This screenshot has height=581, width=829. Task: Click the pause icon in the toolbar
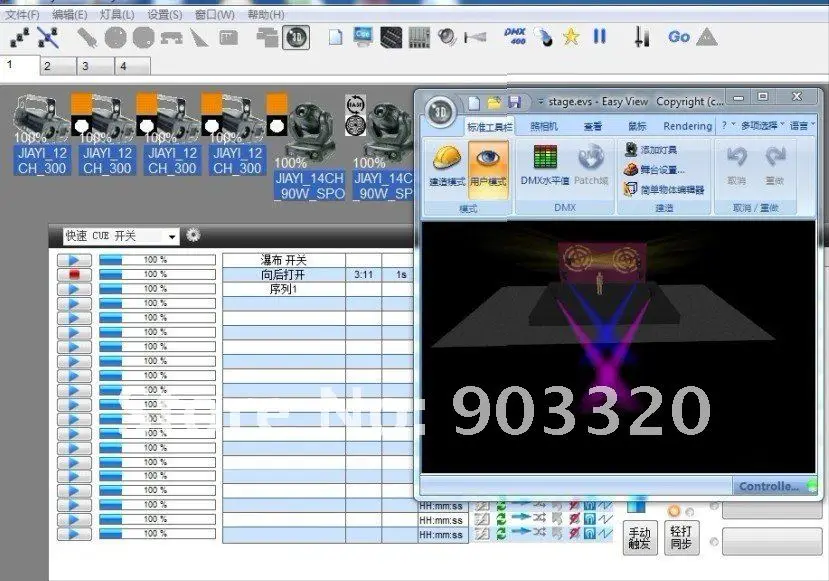coord(601,36)
